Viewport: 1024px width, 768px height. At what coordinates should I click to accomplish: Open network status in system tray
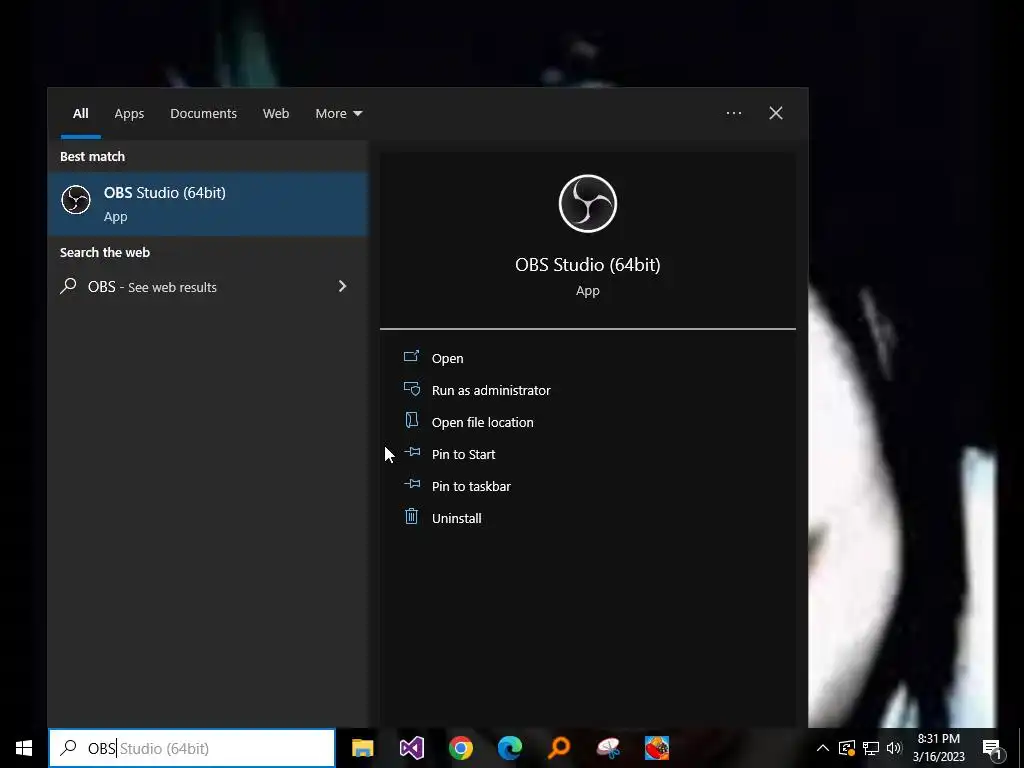pyautogui.click(x=871, y=748)
